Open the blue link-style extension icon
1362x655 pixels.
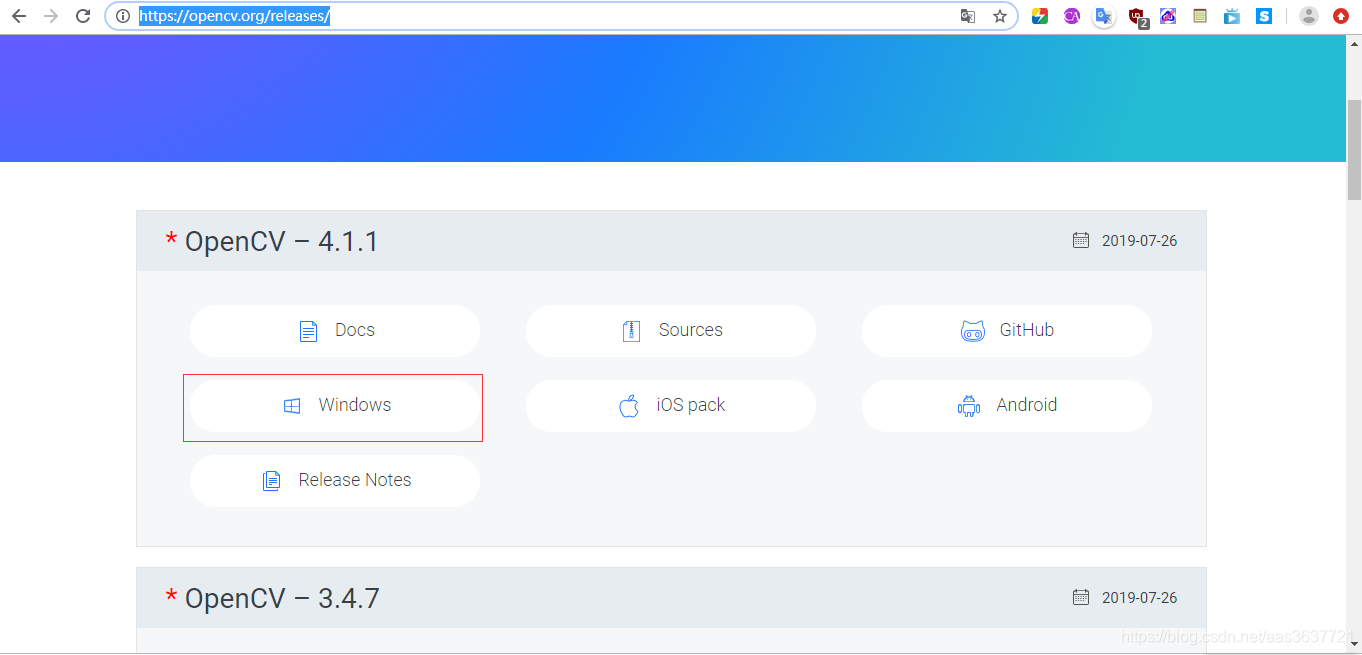[x=1168, y=16]
